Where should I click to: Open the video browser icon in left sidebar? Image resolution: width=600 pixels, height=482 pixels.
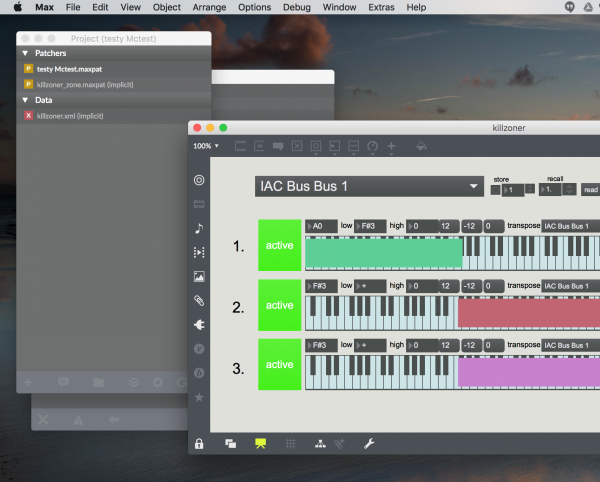pos(199,252)
